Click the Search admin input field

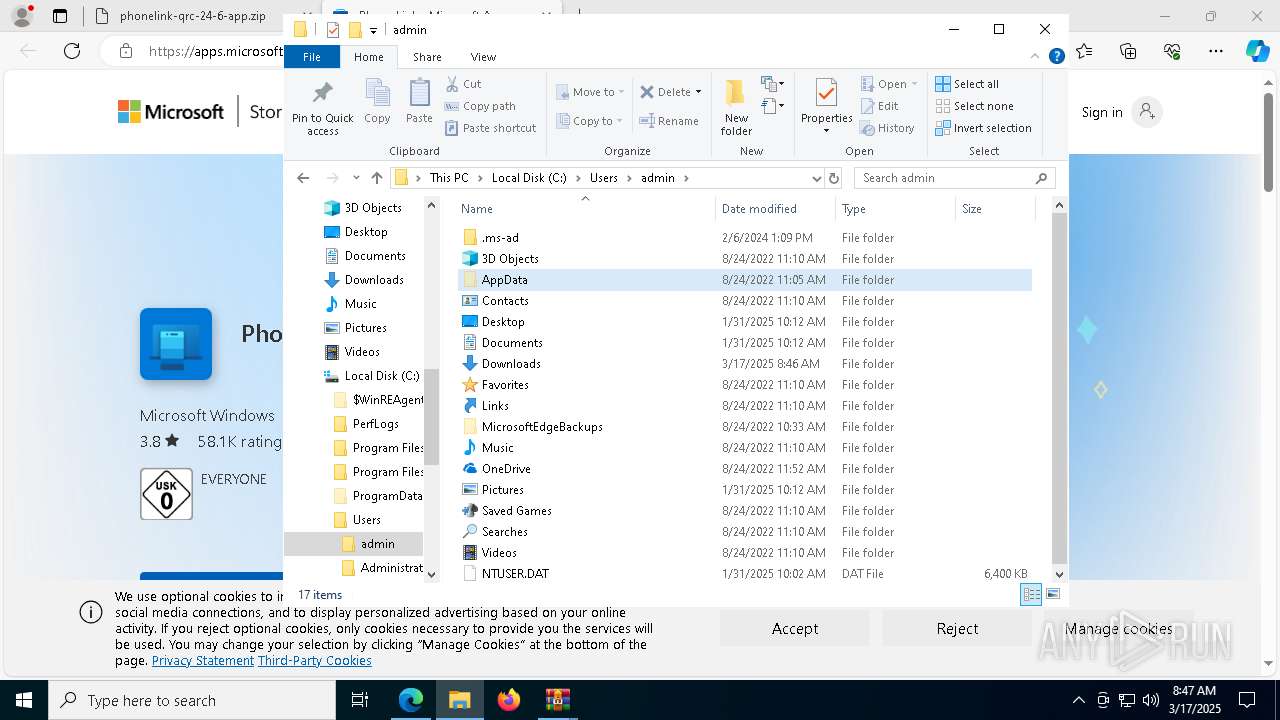point(955,178)
